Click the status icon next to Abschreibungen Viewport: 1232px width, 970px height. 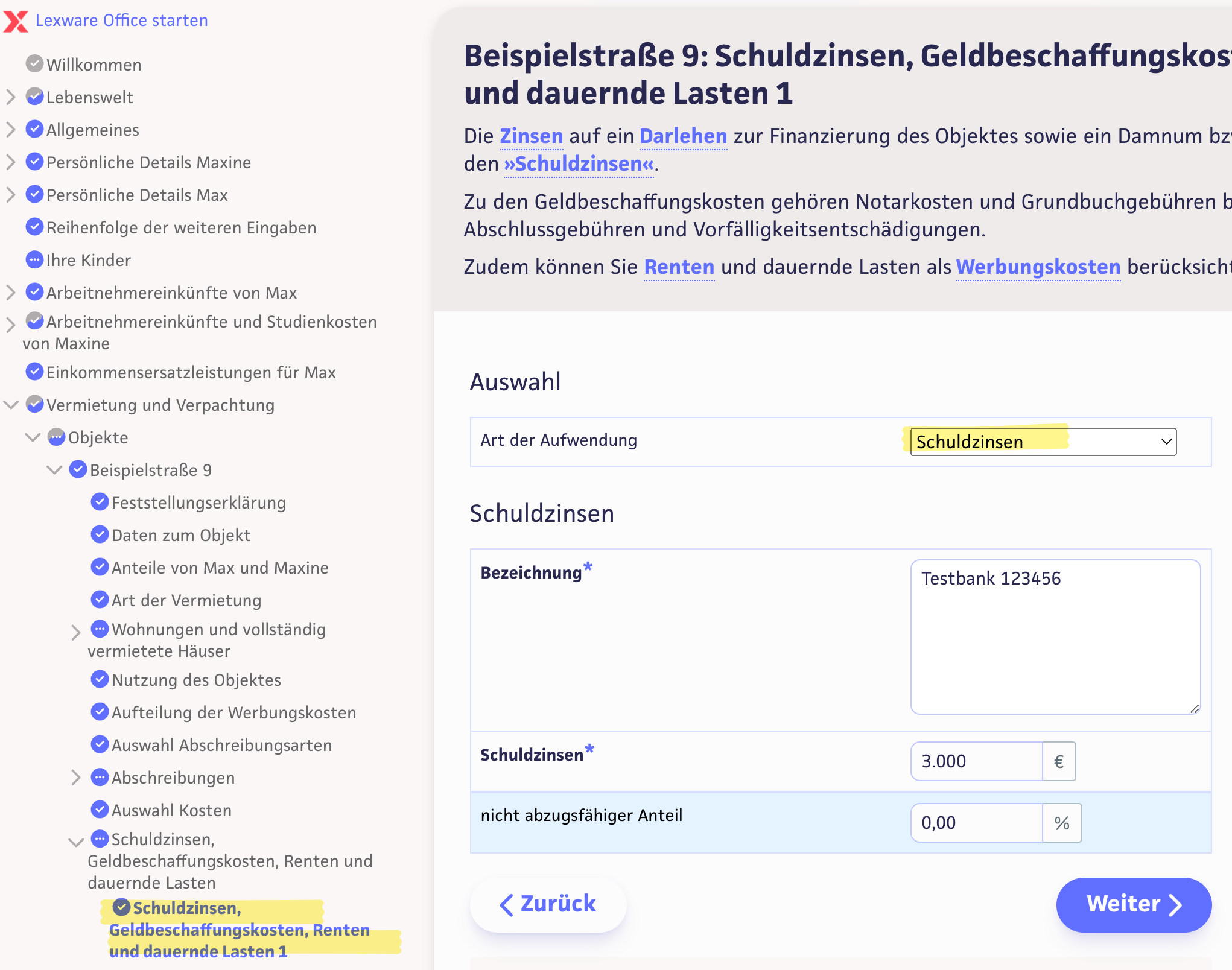point(100,777)
